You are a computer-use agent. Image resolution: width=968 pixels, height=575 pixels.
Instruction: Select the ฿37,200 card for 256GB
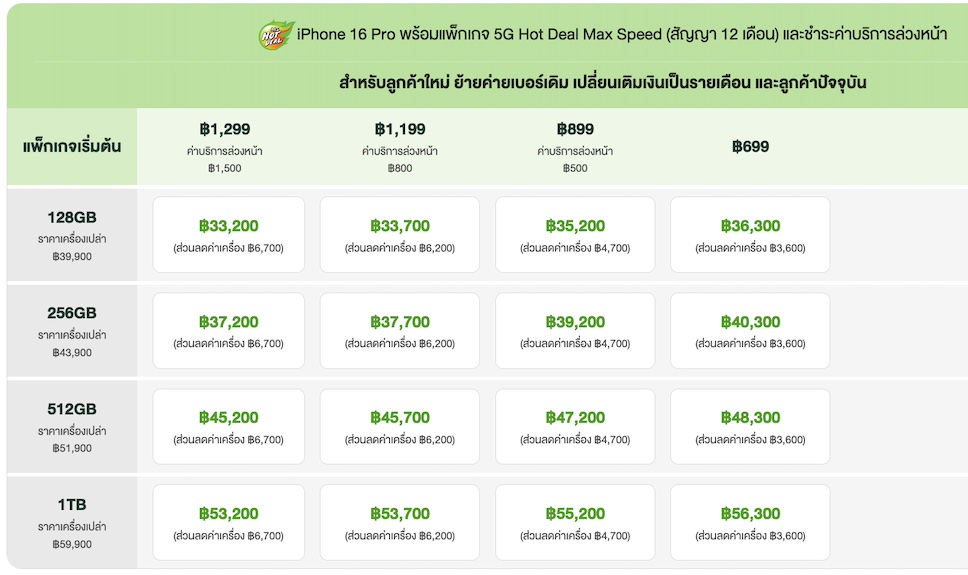point(228,331)
